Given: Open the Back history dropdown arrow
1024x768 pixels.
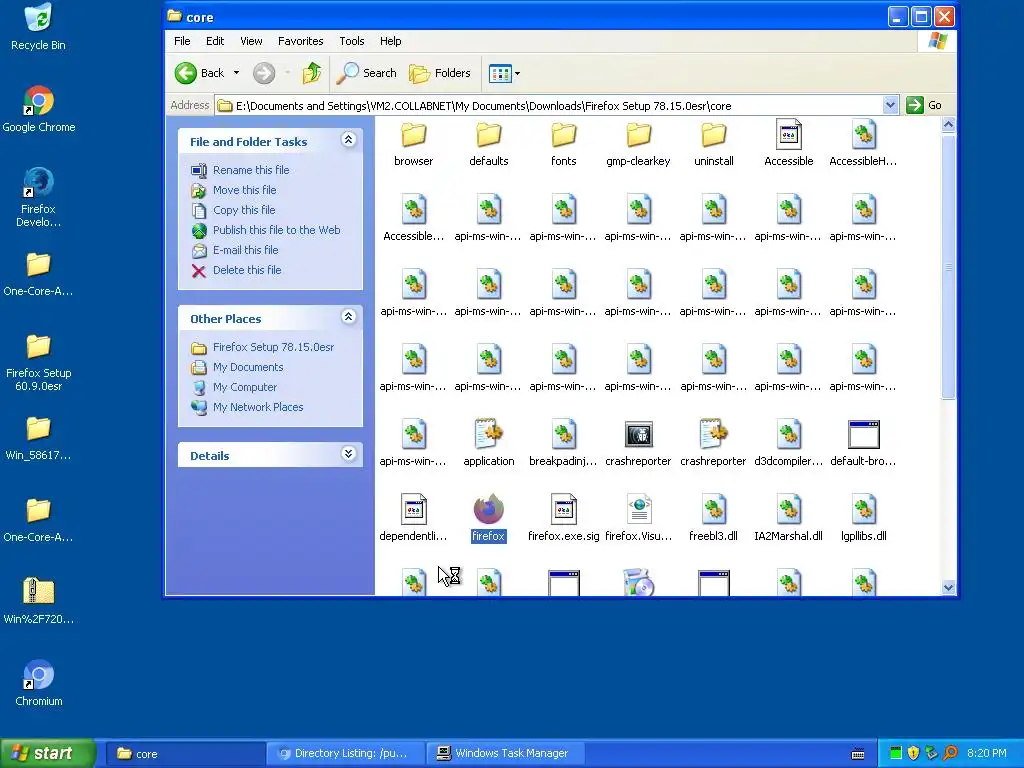Looking at the screenshot, I should [236, 73].
